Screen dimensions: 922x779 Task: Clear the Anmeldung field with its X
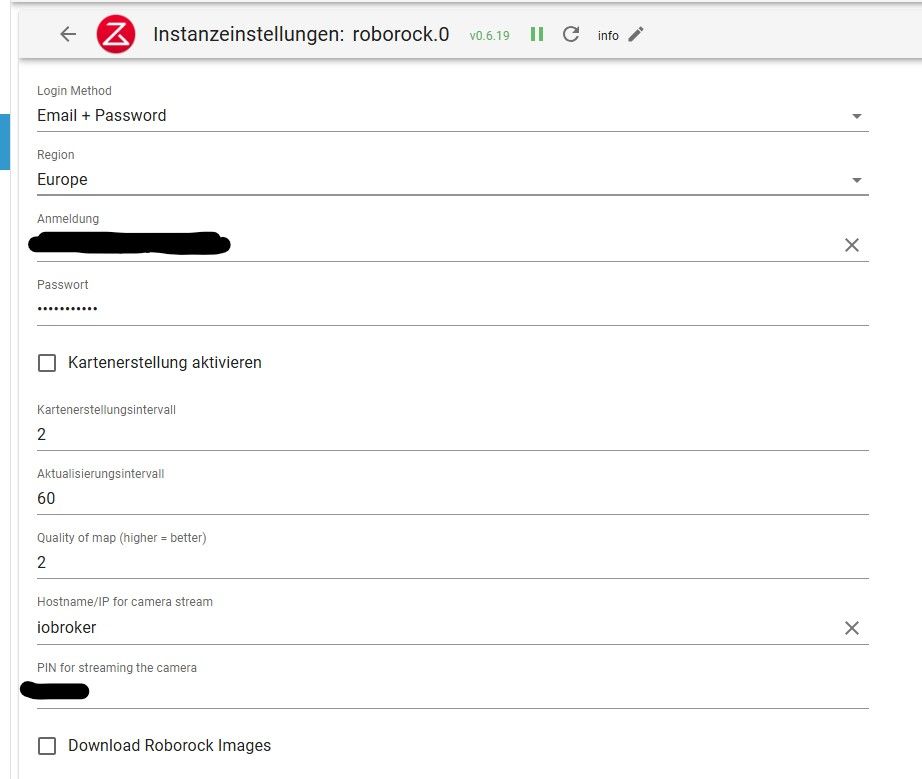[851, 245]
